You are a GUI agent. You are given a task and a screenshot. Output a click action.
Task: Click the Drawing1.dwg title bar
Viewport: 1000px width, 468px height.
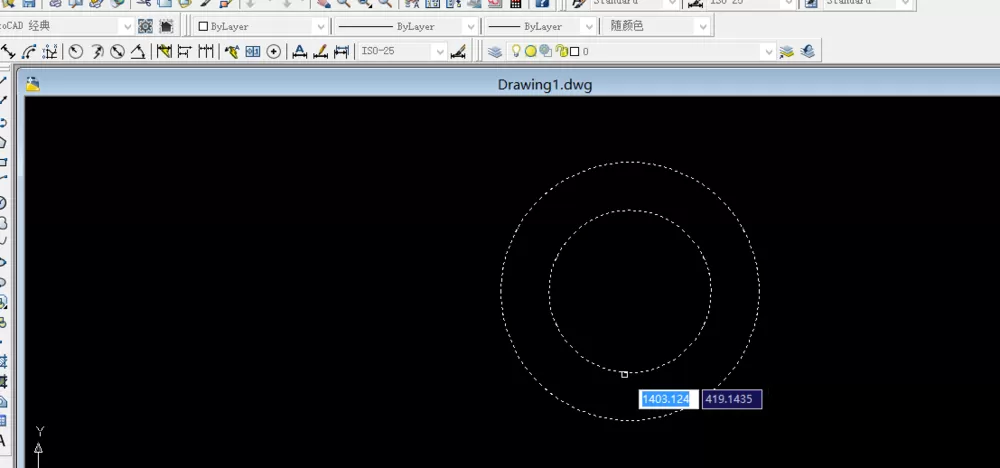pyautogui.click(x=512, y=85)
